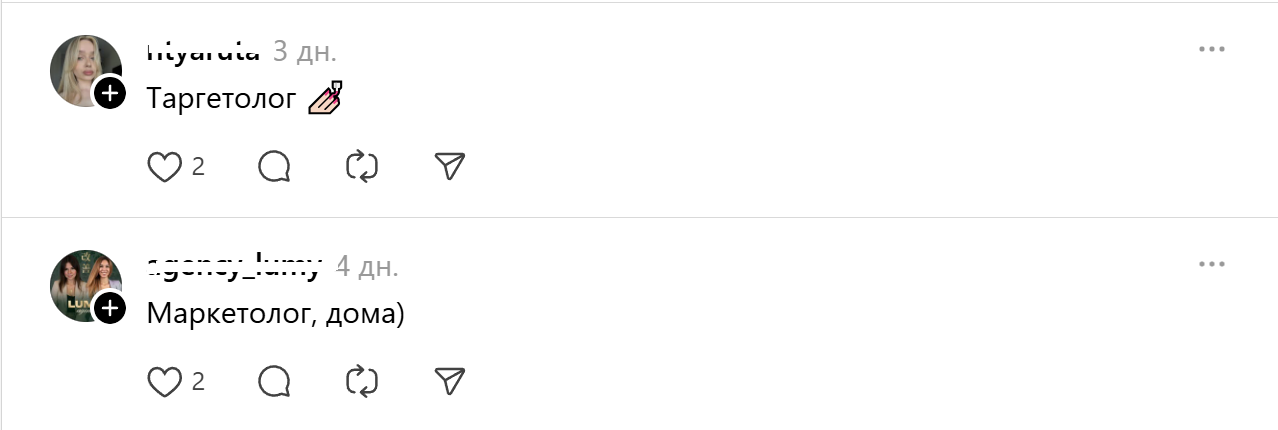The height and width of the screenshot is (430, 1278).
Task: Repost the "Таргетолог" comment
Action: click(x=362, y=167)
